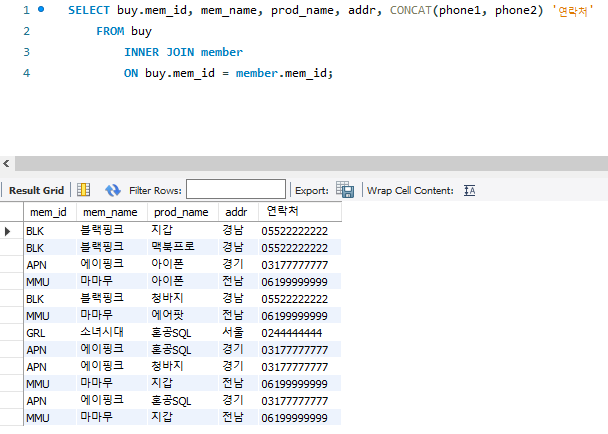This screenshot has height=434, width=608.
Task: Click ON keyword on line 4
Action: [x=131, y=73]
